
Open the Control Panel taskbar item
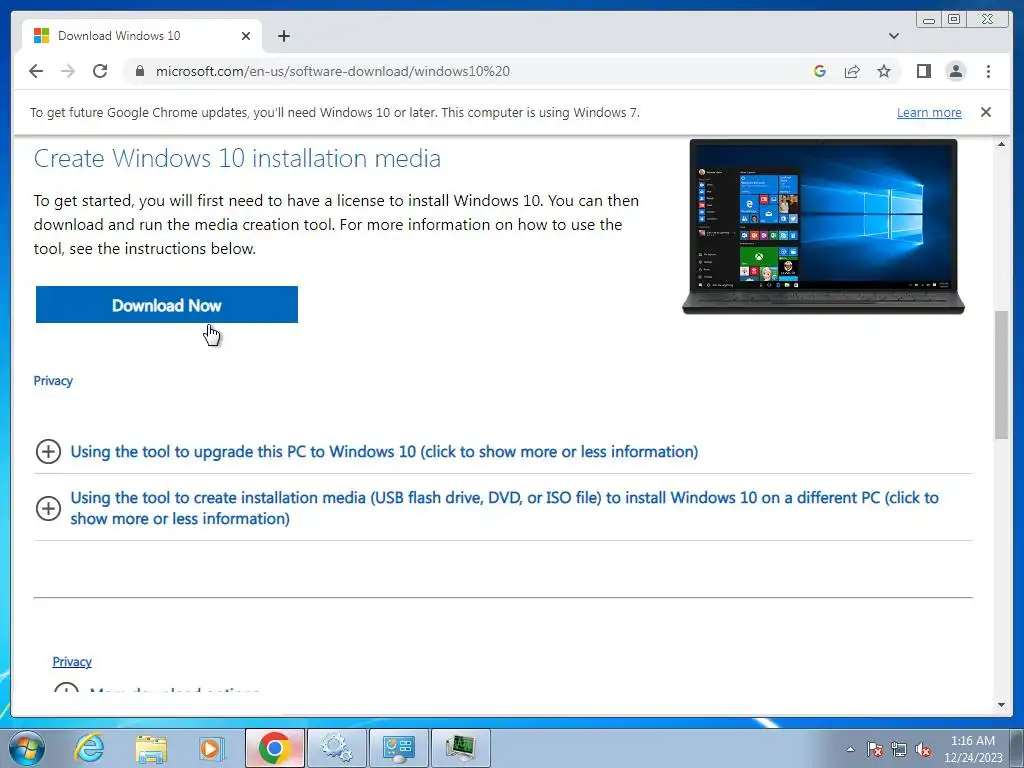398,748
